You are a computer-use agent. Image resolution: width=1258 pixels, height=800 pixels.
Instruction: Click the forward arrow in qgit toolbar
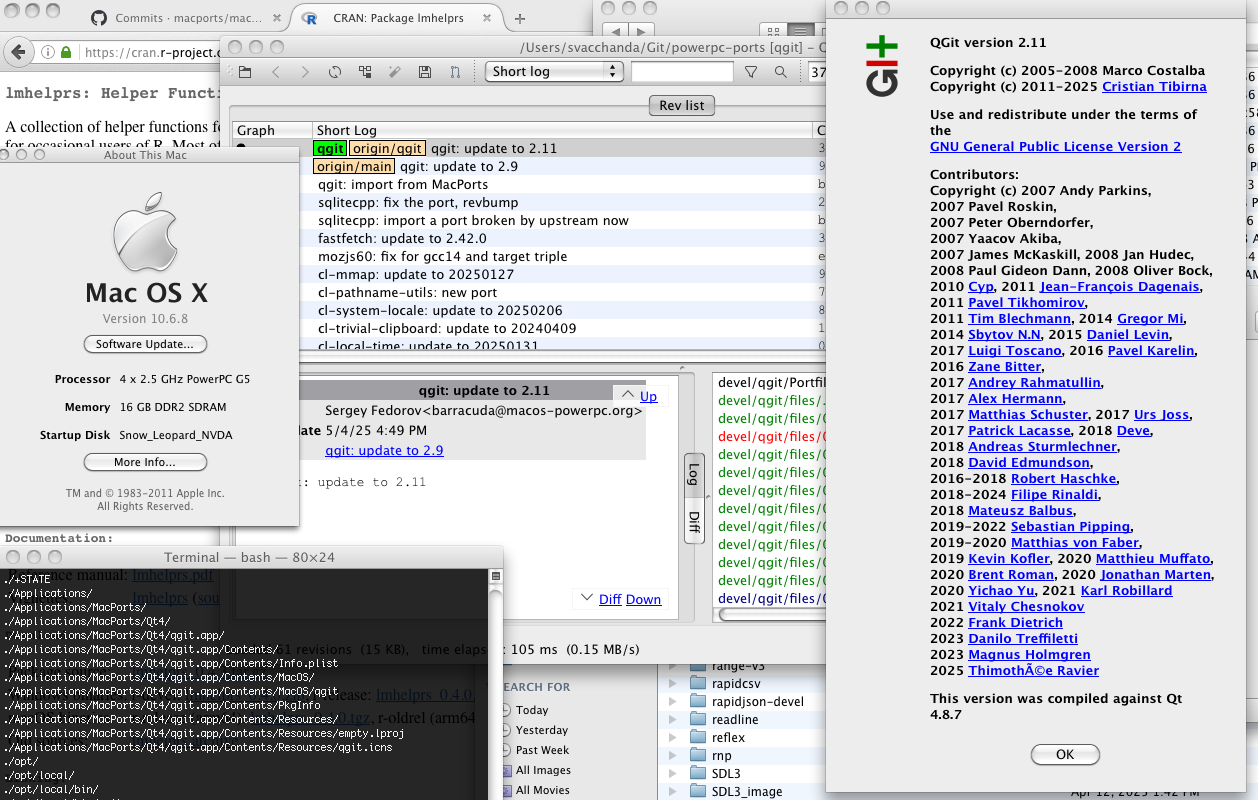(x=305, y=72)
